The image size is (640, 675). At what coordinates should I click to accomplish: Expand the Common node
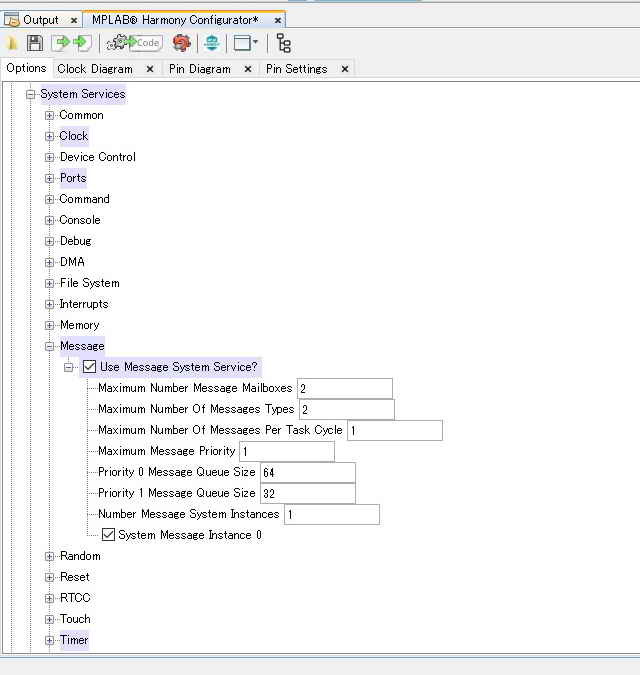(x=49, y=115)
